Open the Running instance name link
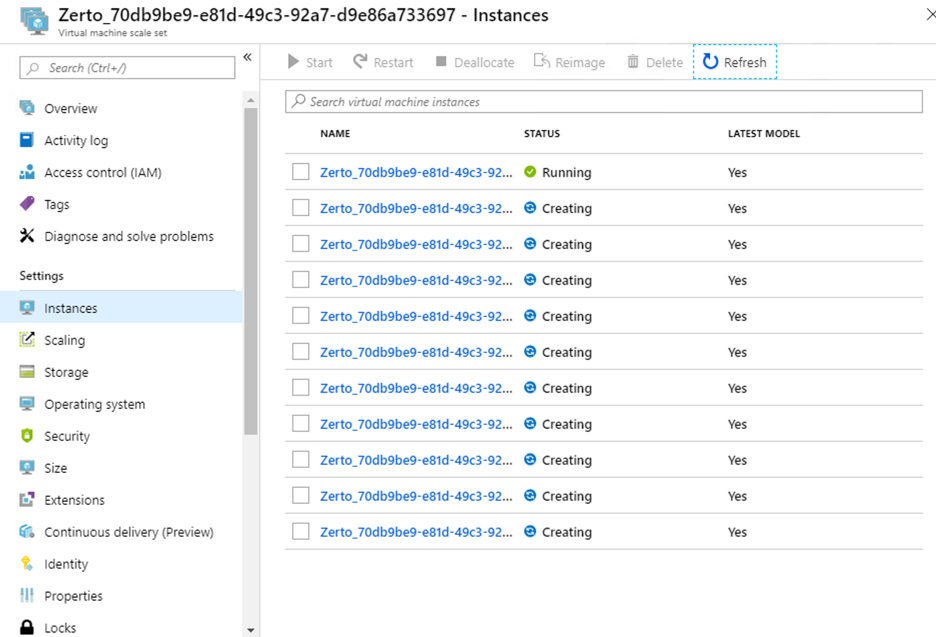Screen dimensions: 936x637 416,173
